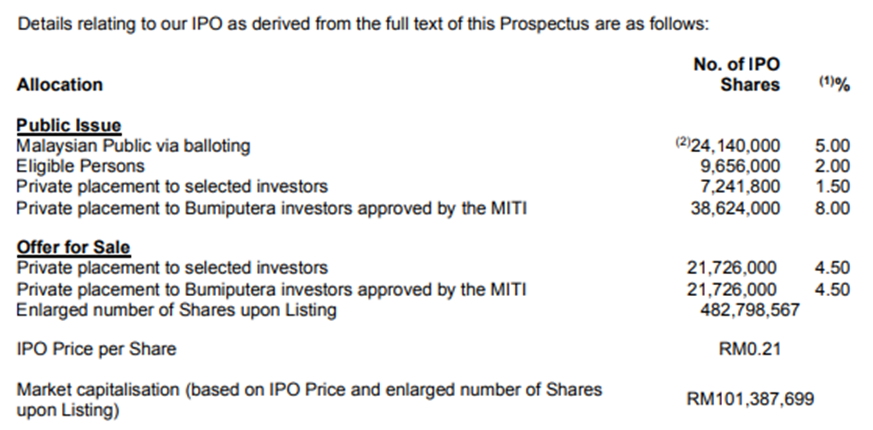The width and height of the screenshot is (873, 430).
Task: Click the 8.00 percentage value
Action: [x=833, y=208]
